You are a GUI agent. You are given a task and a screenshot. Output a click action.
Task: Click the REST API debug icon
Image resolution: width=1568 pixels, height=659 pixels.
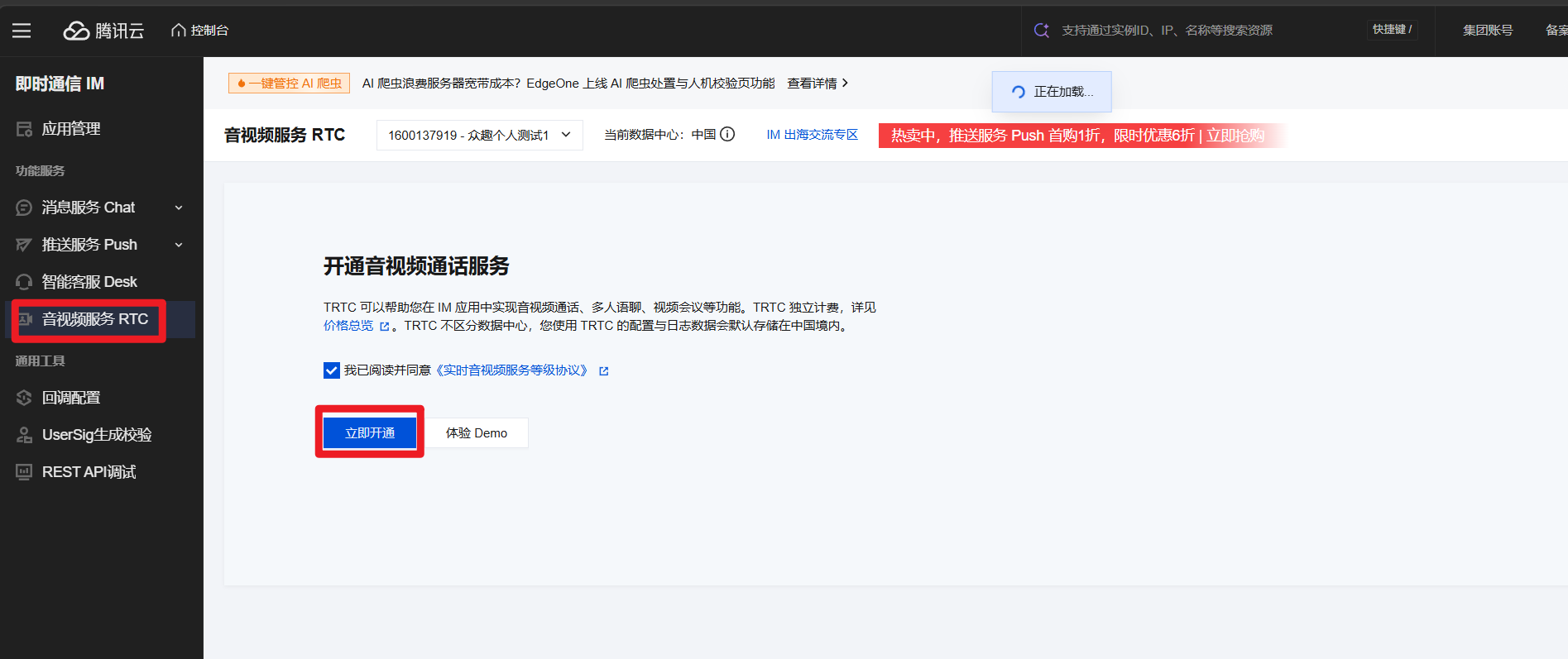point(24,472)
